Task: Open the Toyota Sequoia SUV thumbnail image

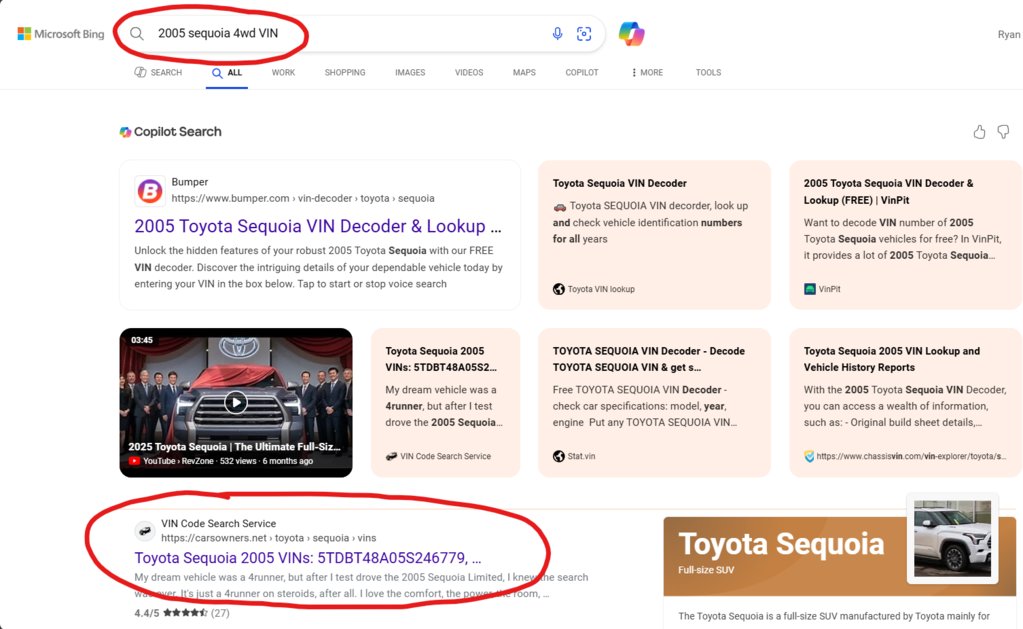Action: click(953, 538)
